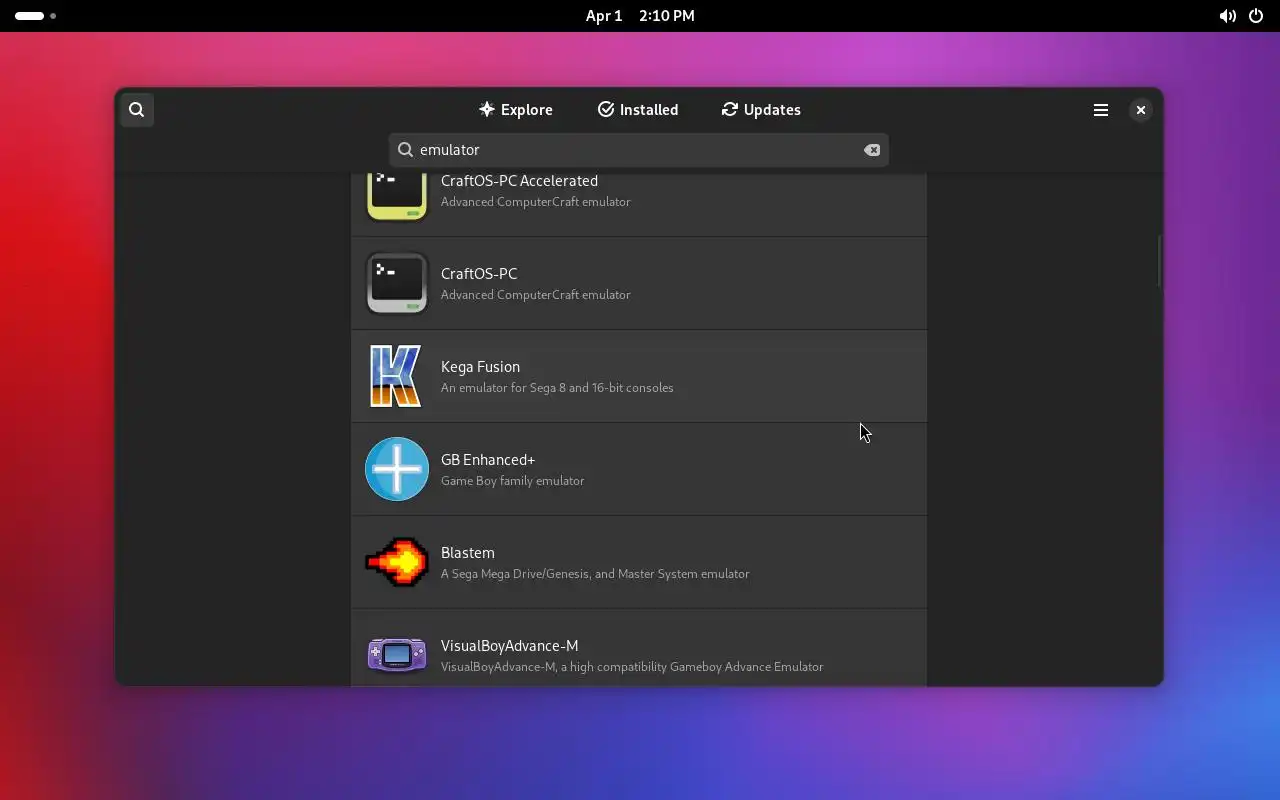Click the results list scrollbar

click(1160, 262)
